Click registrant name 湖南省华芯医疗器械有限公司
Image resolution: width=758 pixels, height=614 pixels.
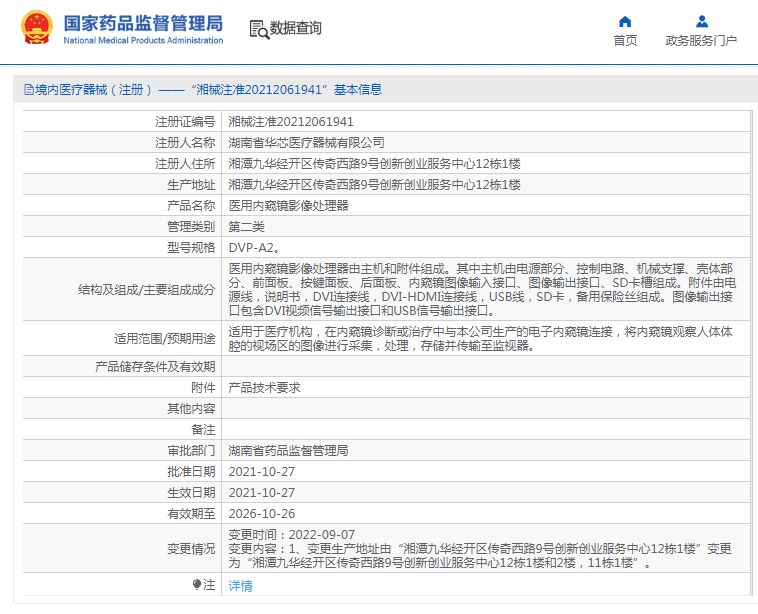tap(306, 143)
